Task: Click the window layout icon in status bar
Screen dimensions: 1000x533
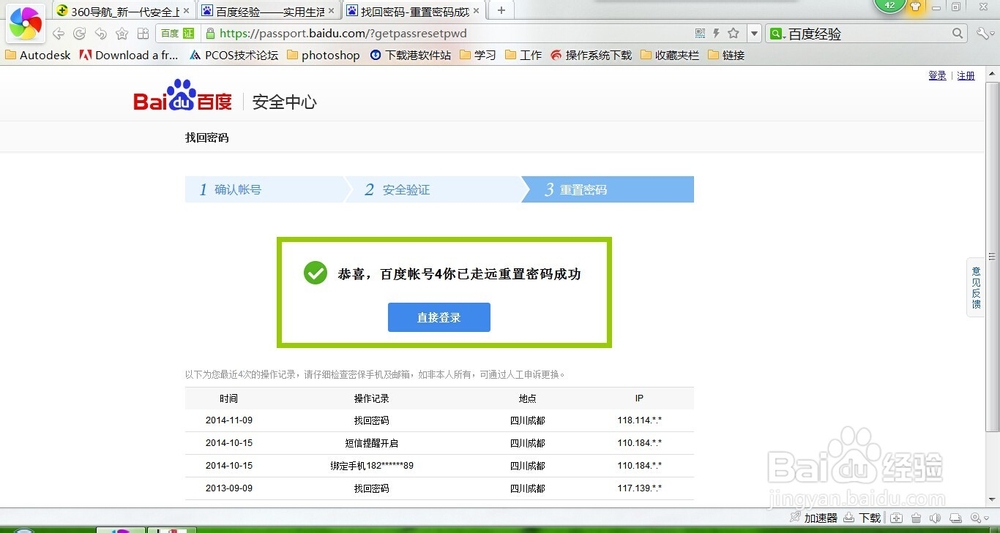Action: pyautogui.click(x=955, y=518)
